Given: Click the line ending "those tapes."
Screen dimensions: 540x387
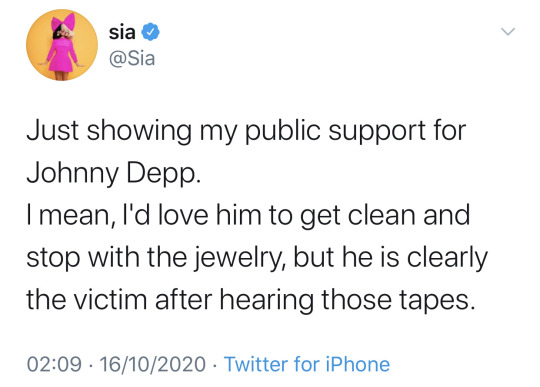Looking at the screenshot, I should pos(251,300).
